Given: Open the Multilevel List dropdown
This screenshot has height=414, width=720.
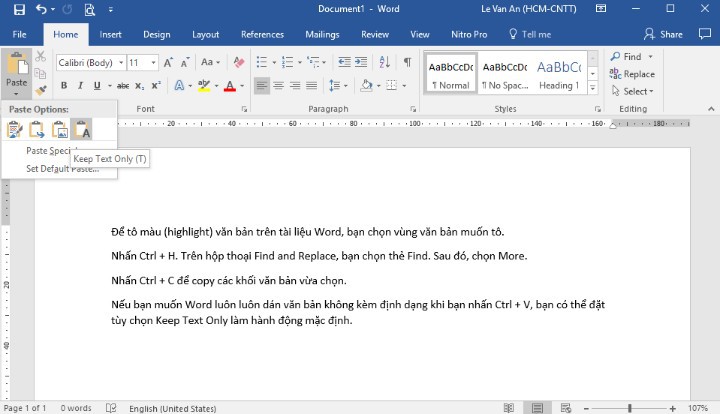Looking at the screenshot, I should (x=324, y=62).
